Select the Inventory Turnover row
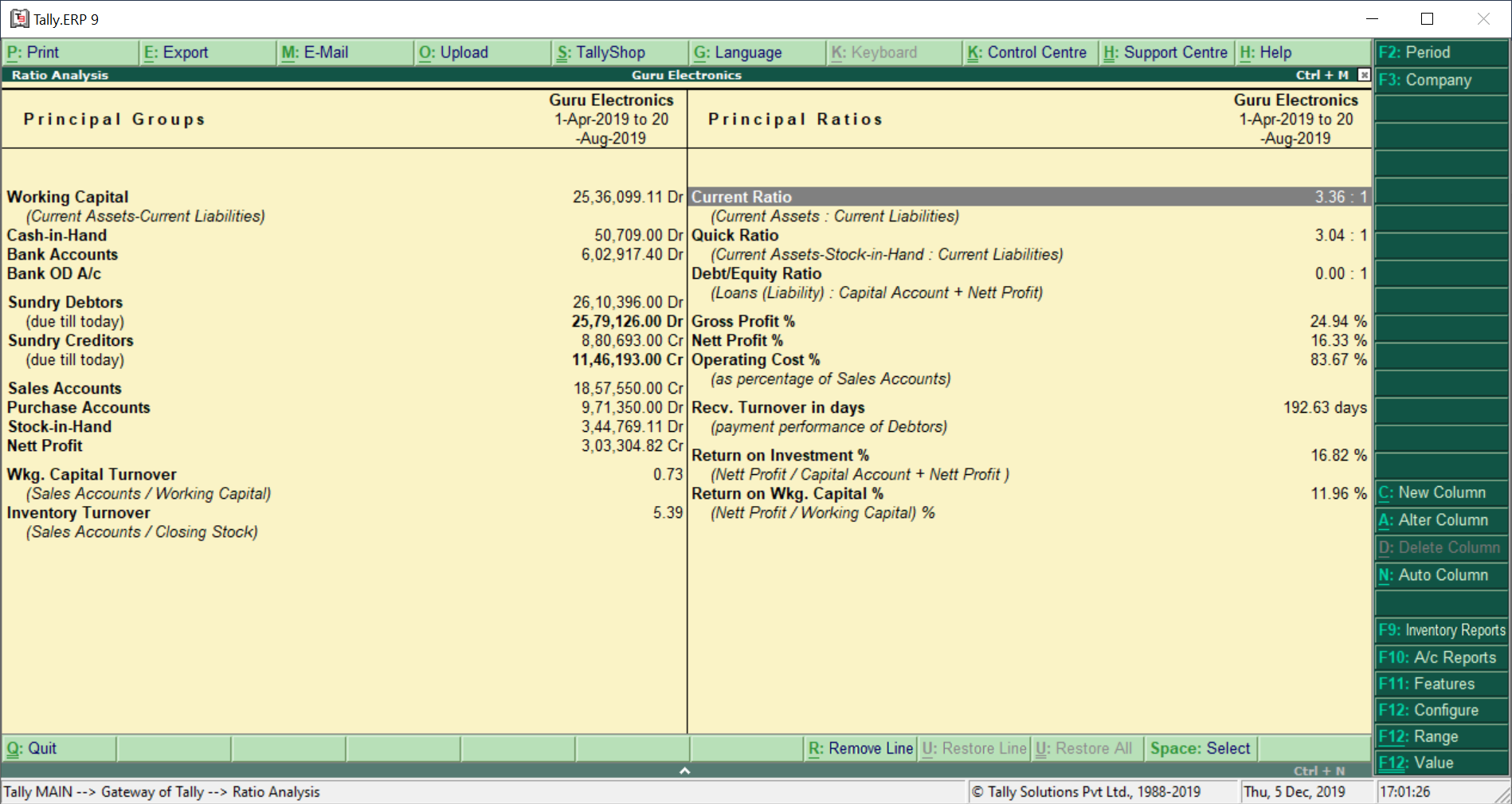The height and width of the screenshot is (804, 1512). 344,512
